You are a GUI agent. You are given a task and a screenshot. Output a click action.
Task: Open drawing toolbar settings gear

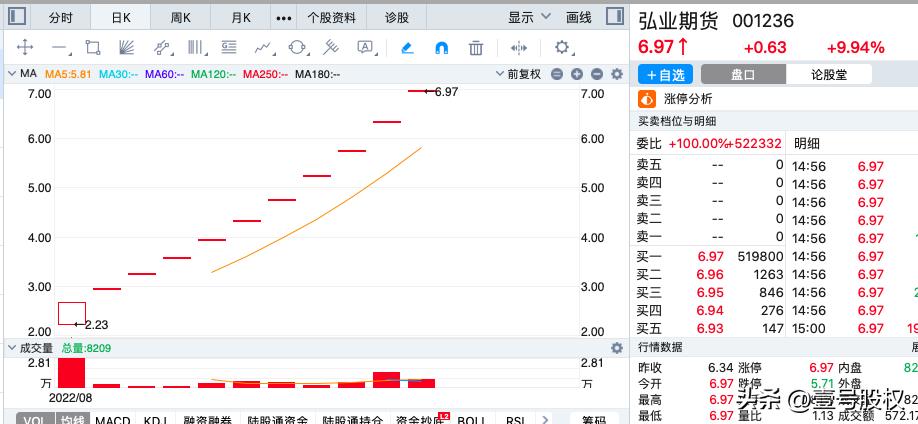coord(561,47)
